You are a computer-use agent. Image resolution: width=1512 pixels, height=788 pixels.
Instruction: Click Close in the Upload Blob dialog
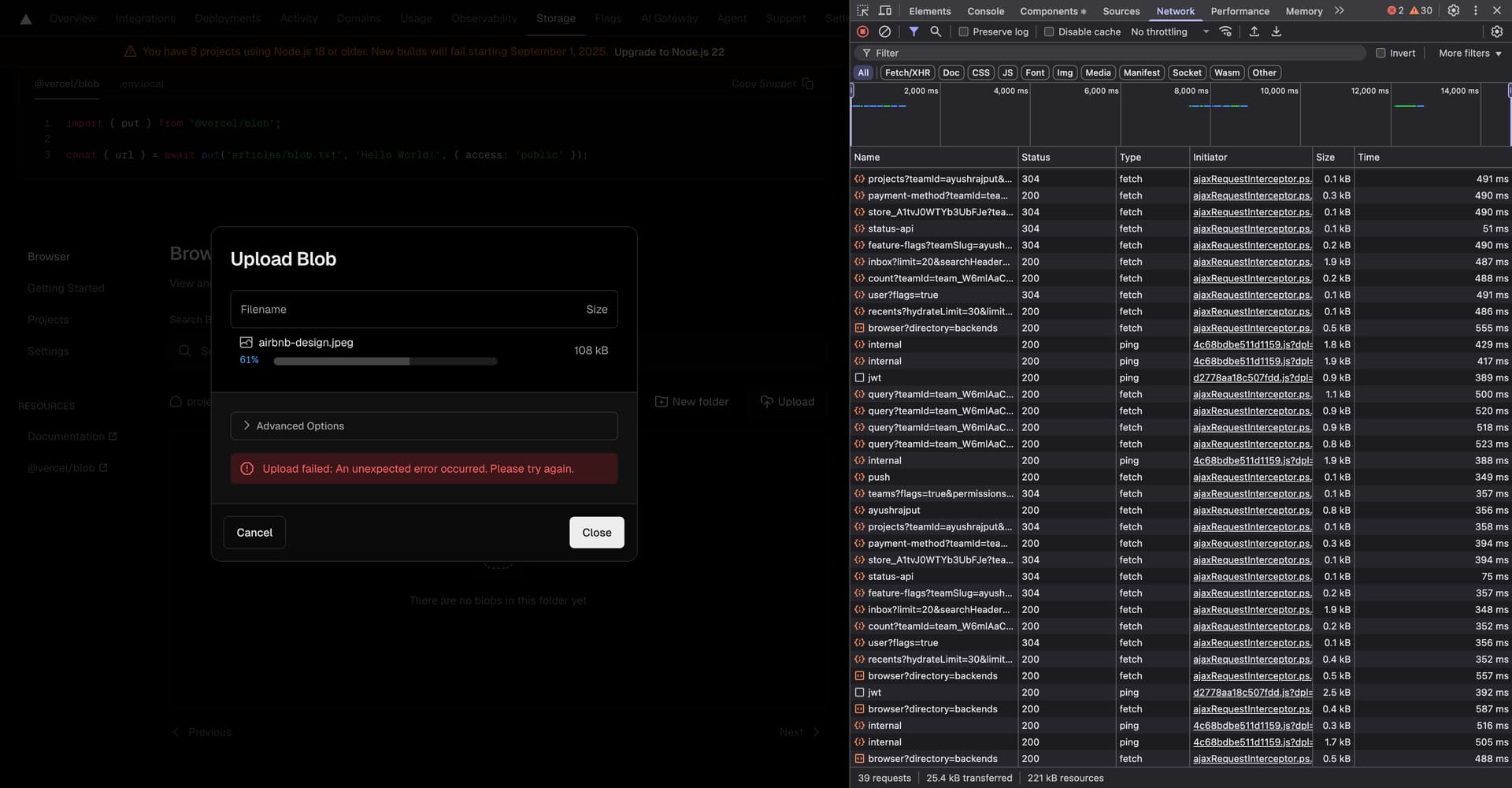tap(597, 533)
